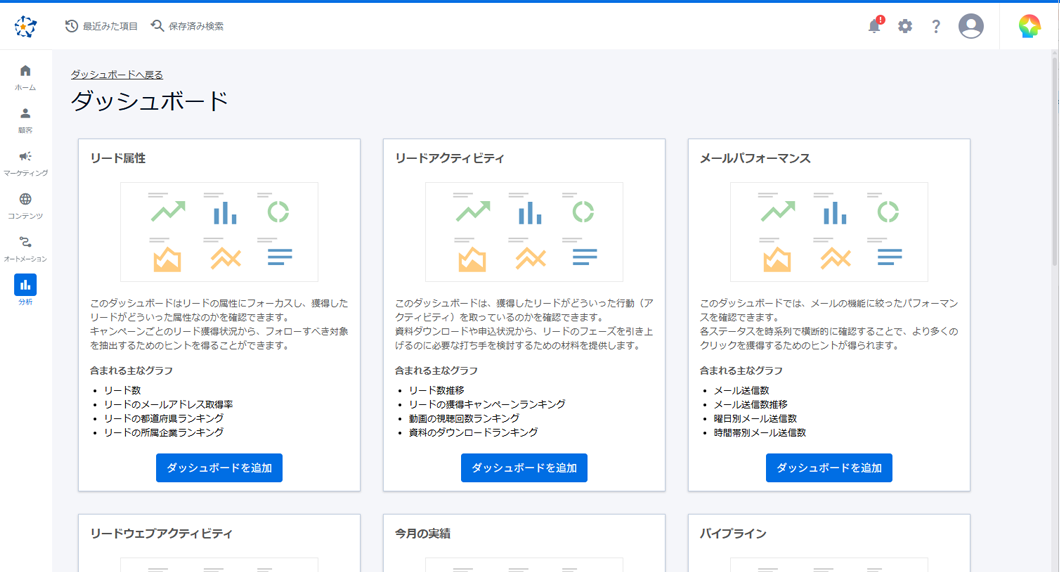The image size is (1060, 572).
Task: Click the colorful assistant icon at top right
Action: click(x=1029, y=26)
